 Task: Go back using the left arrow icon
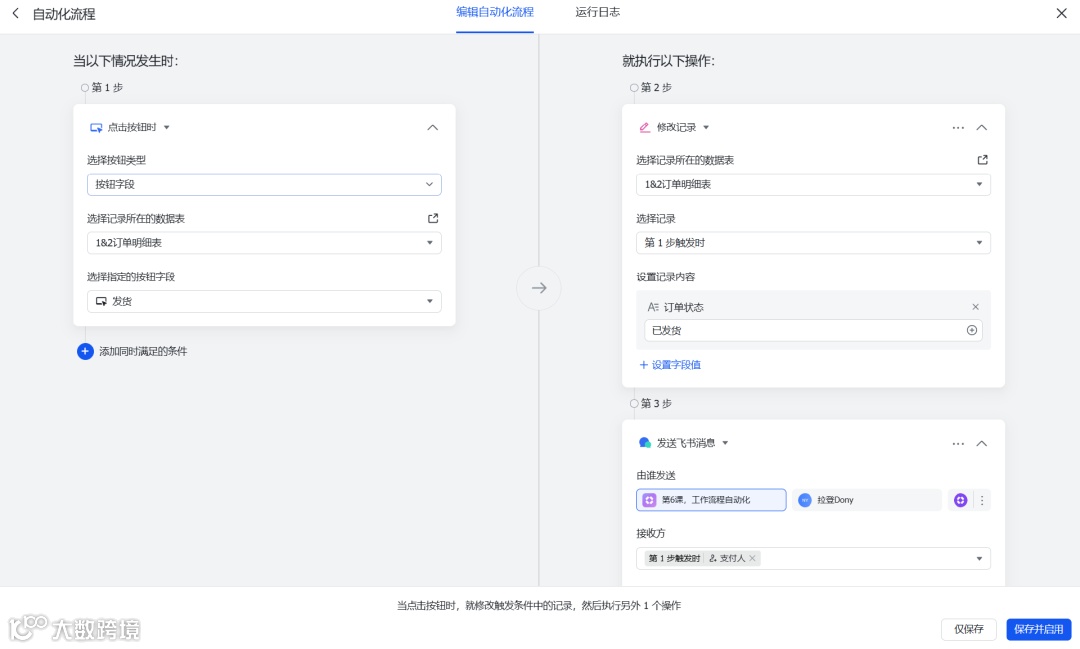tap(15, 13)
